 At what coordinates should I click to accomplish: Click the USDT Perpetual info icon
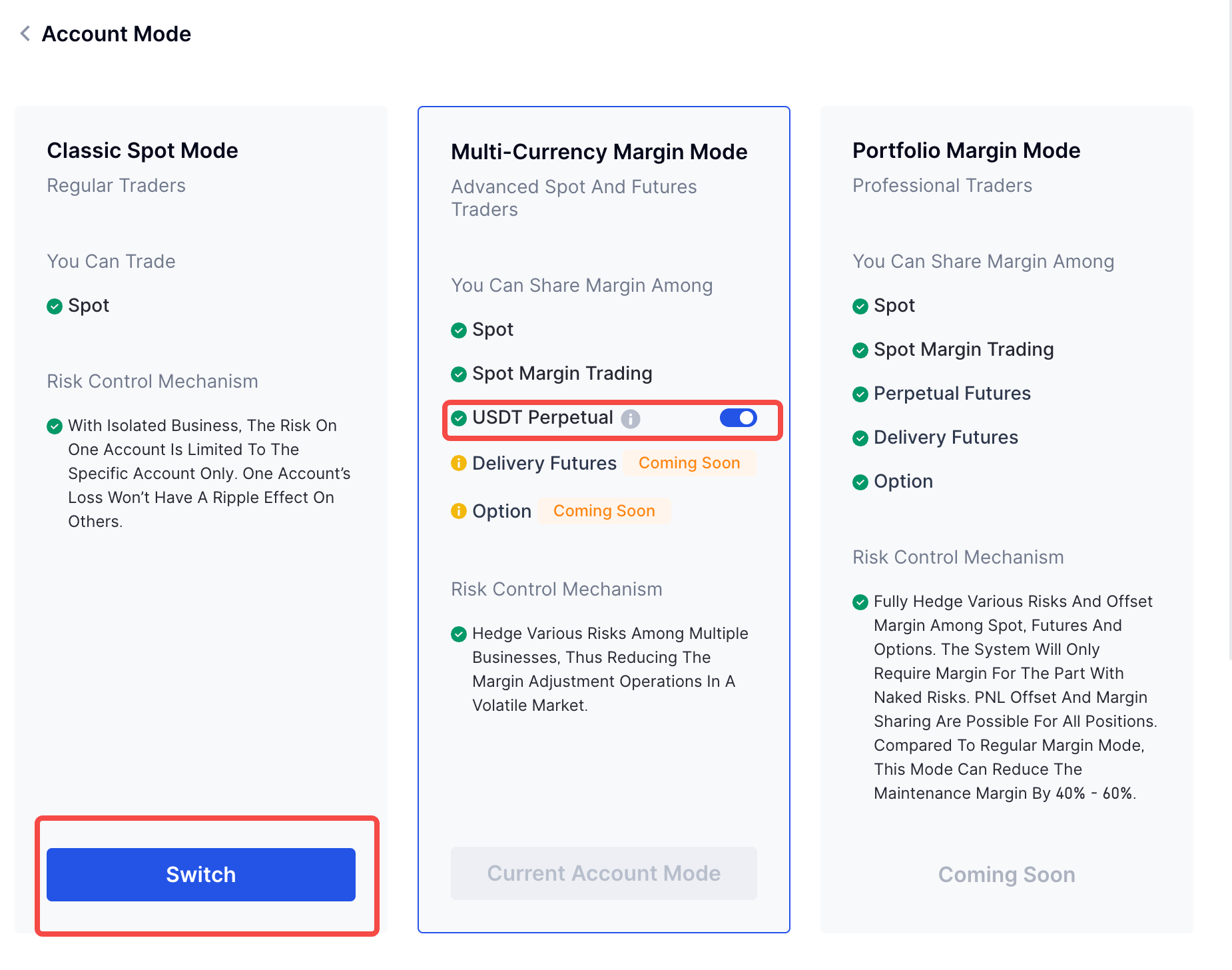[x=630, y=418]
